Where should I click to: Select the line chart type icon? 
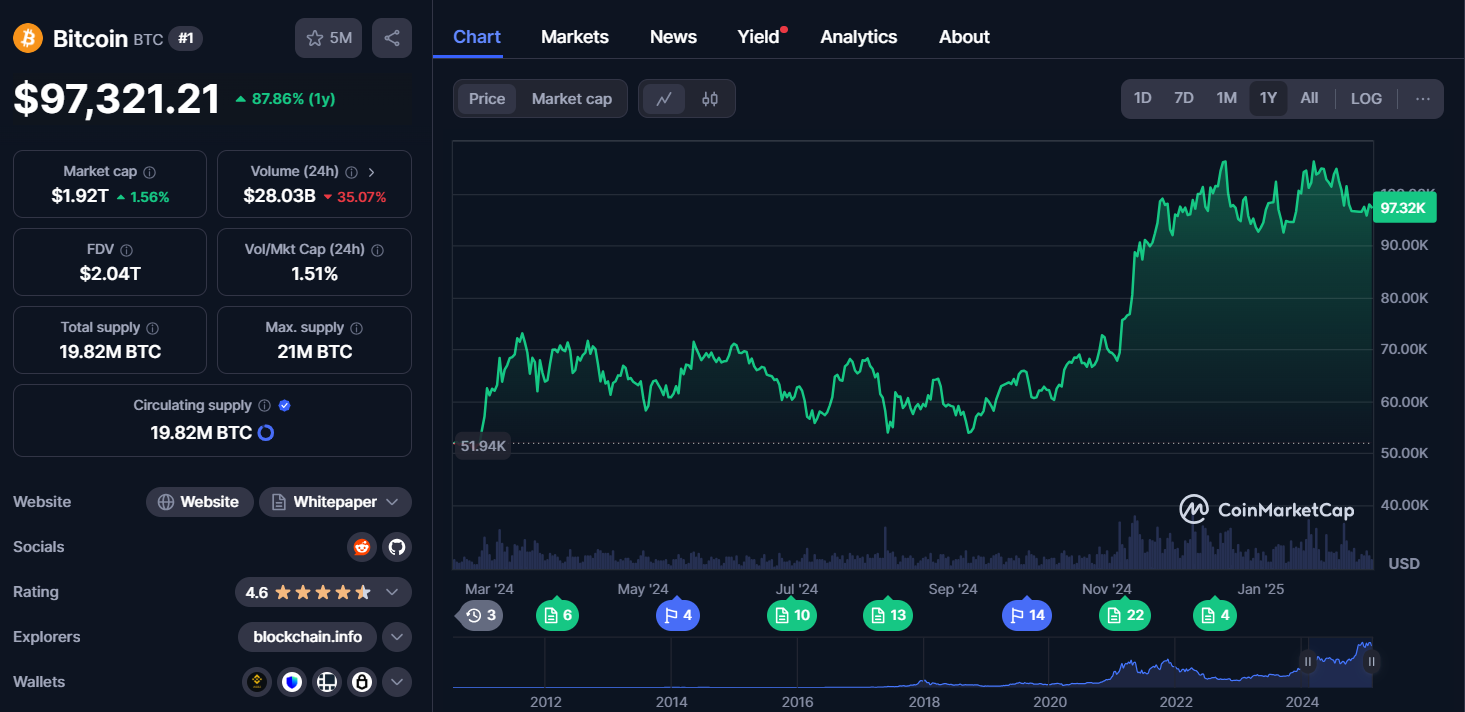(664, 99)
